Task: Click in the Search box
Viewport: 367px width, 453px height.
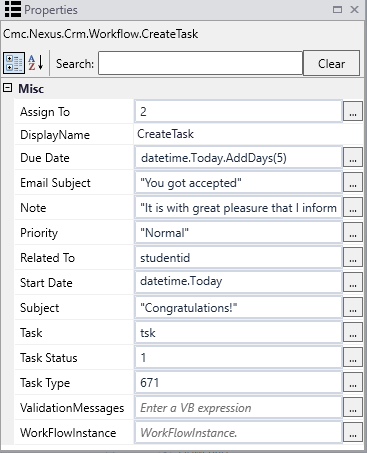Action: point(200,63)
